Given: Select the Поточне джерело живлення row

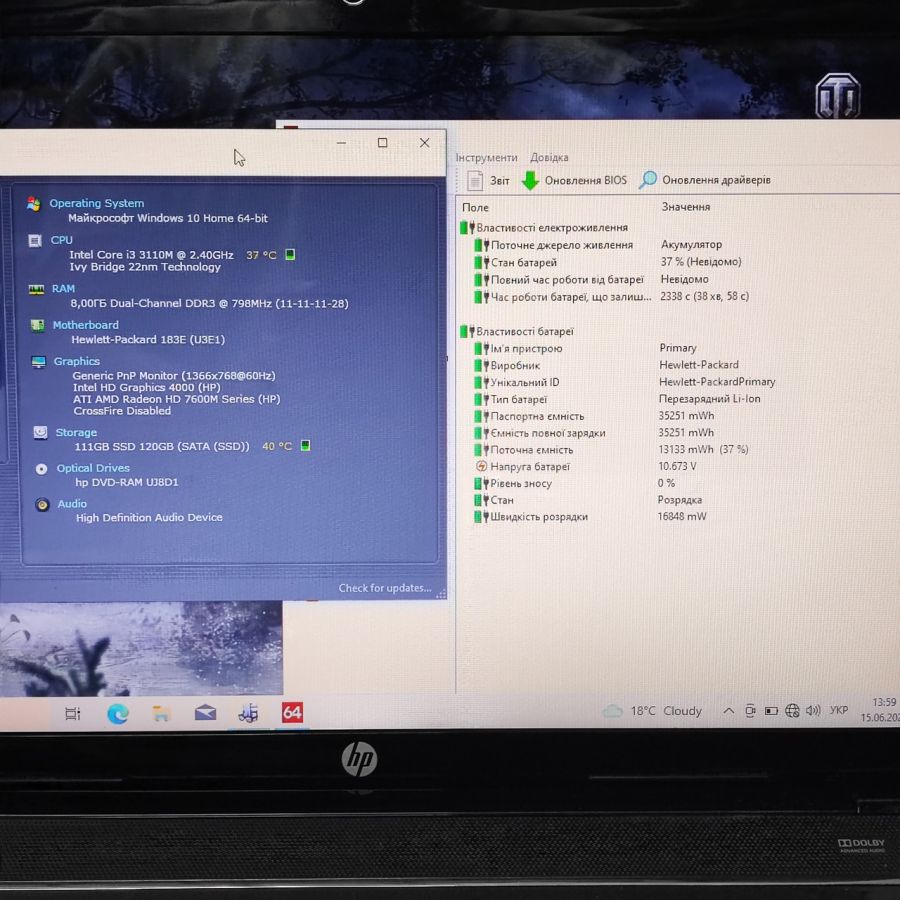Looking at the screenshot, I should [x=597, y=245].
